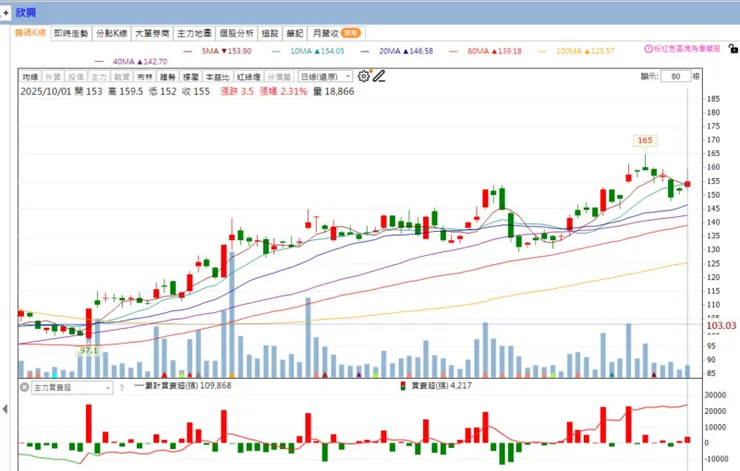
Task: Toggle the 撐壓 support-resistance overlay
Action: [x=191, y=76]
